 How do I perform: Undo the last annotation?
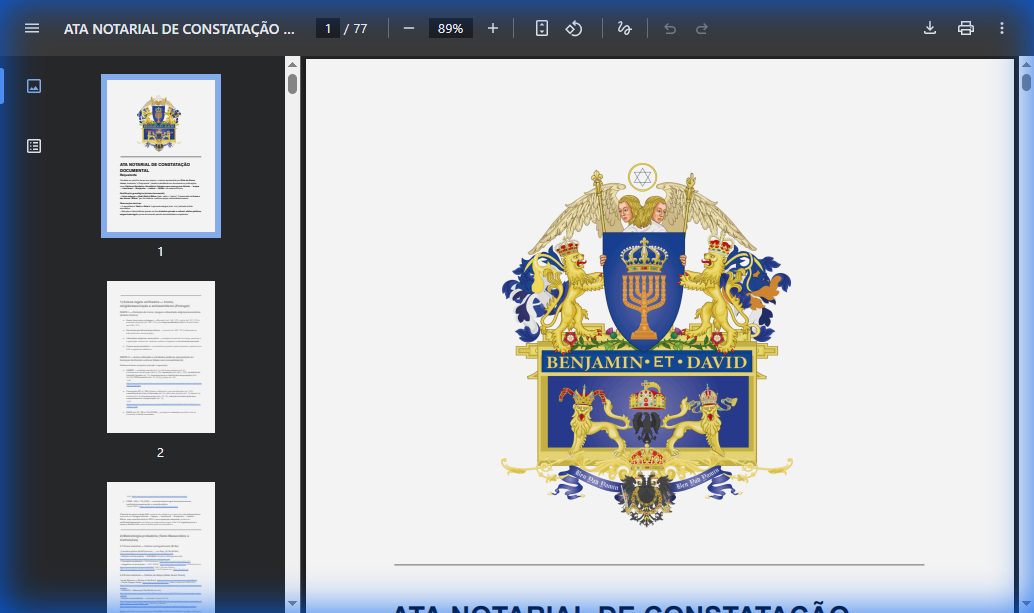tap(669, 28)
